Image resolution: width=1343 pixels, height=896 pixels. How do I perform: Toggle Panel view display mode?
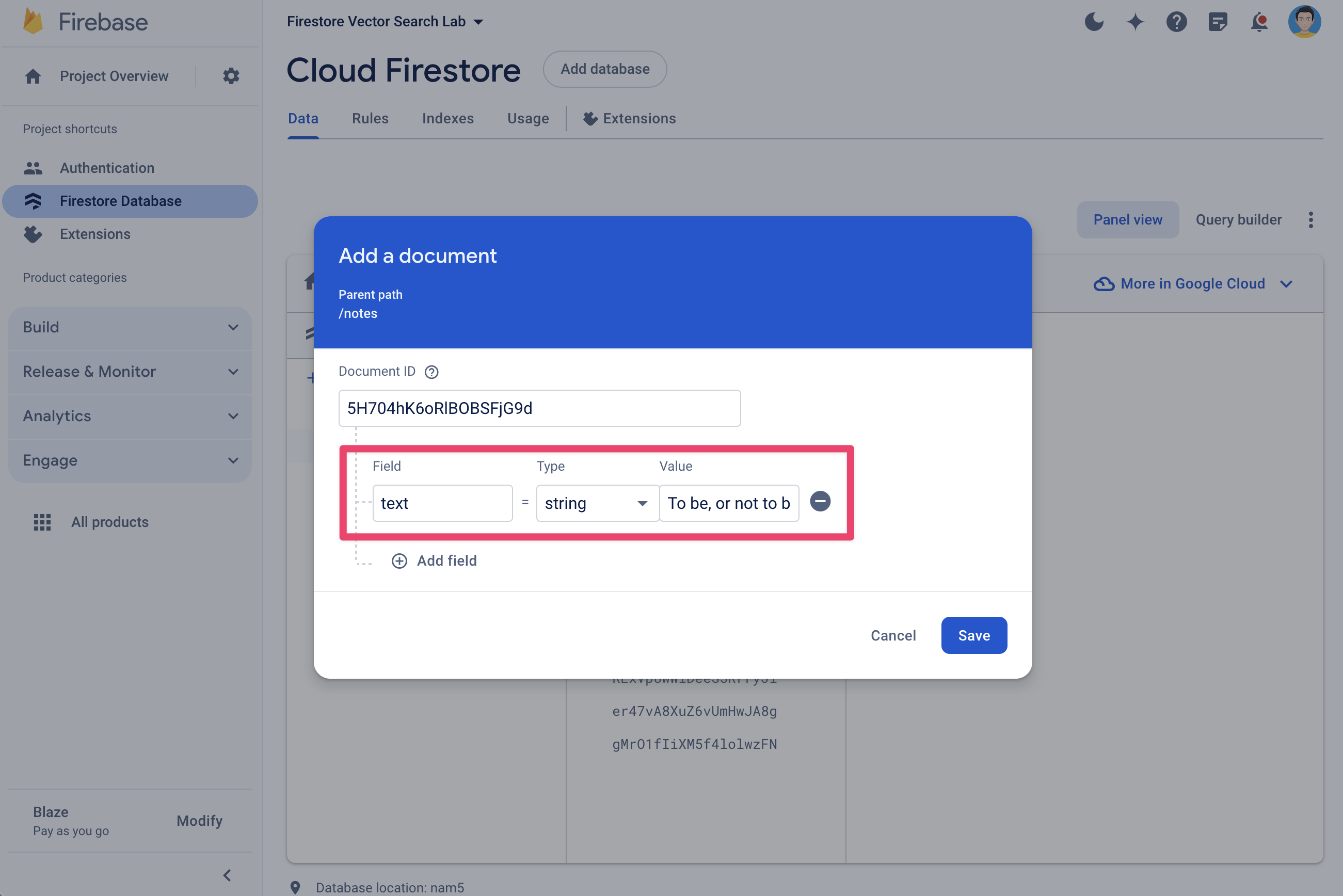(x=1127, y=219)
